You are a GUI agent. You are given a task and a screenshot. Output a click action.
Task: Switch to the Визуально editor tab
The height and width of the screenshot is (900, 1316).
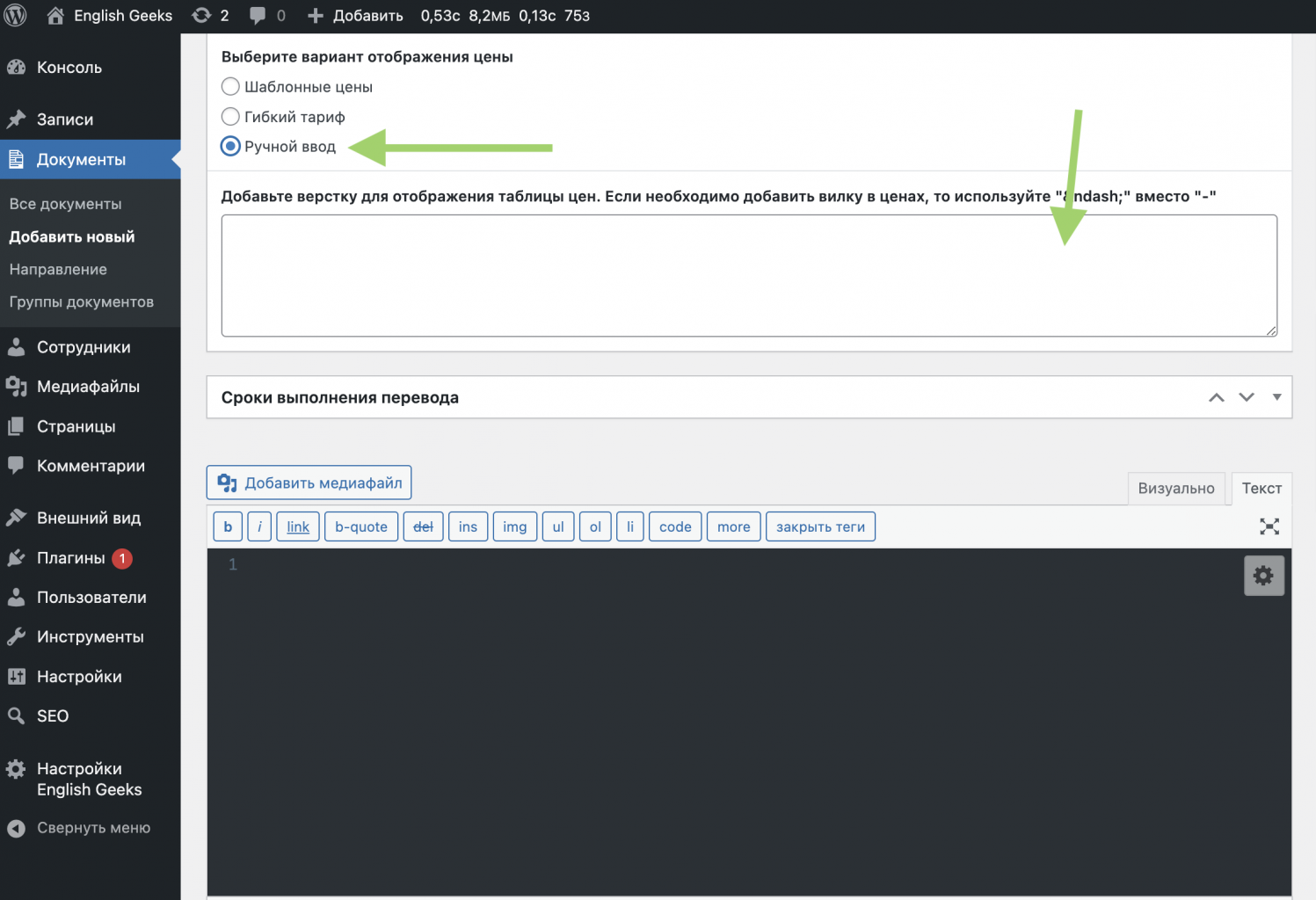coord(1176,489)
